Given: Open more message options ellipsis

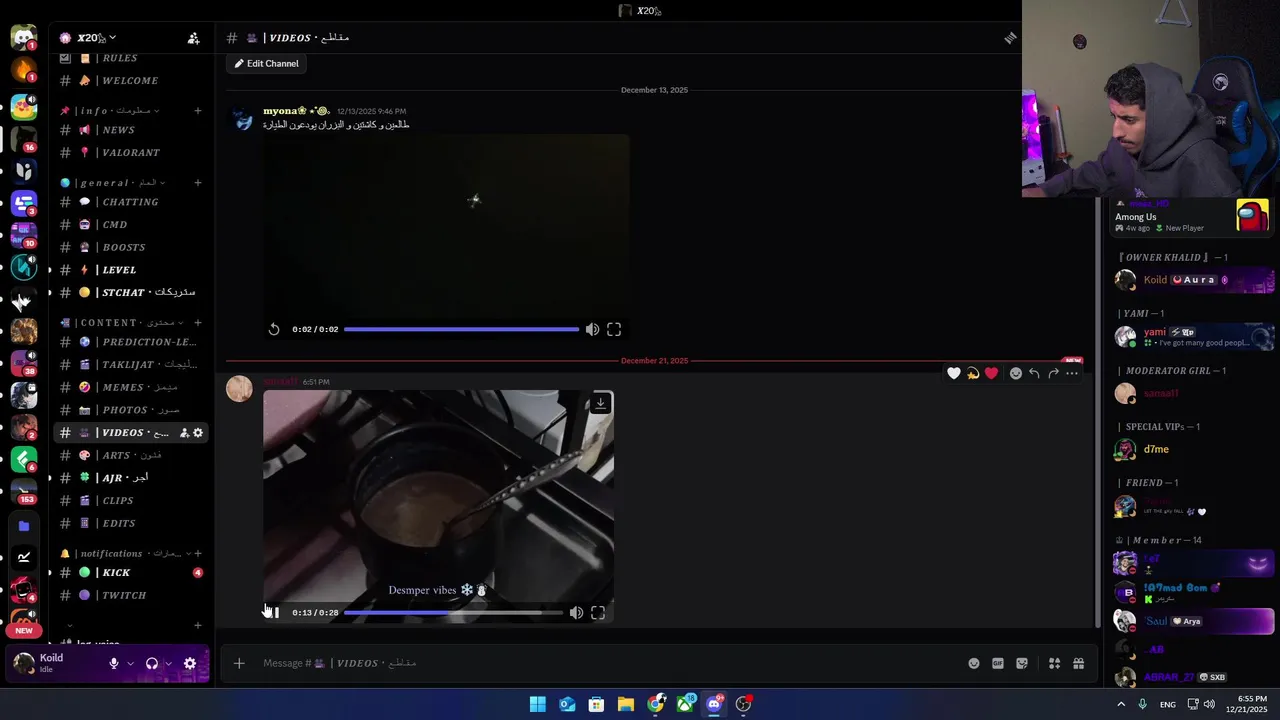Looking at the screenshot, I should coord(1072,373).
